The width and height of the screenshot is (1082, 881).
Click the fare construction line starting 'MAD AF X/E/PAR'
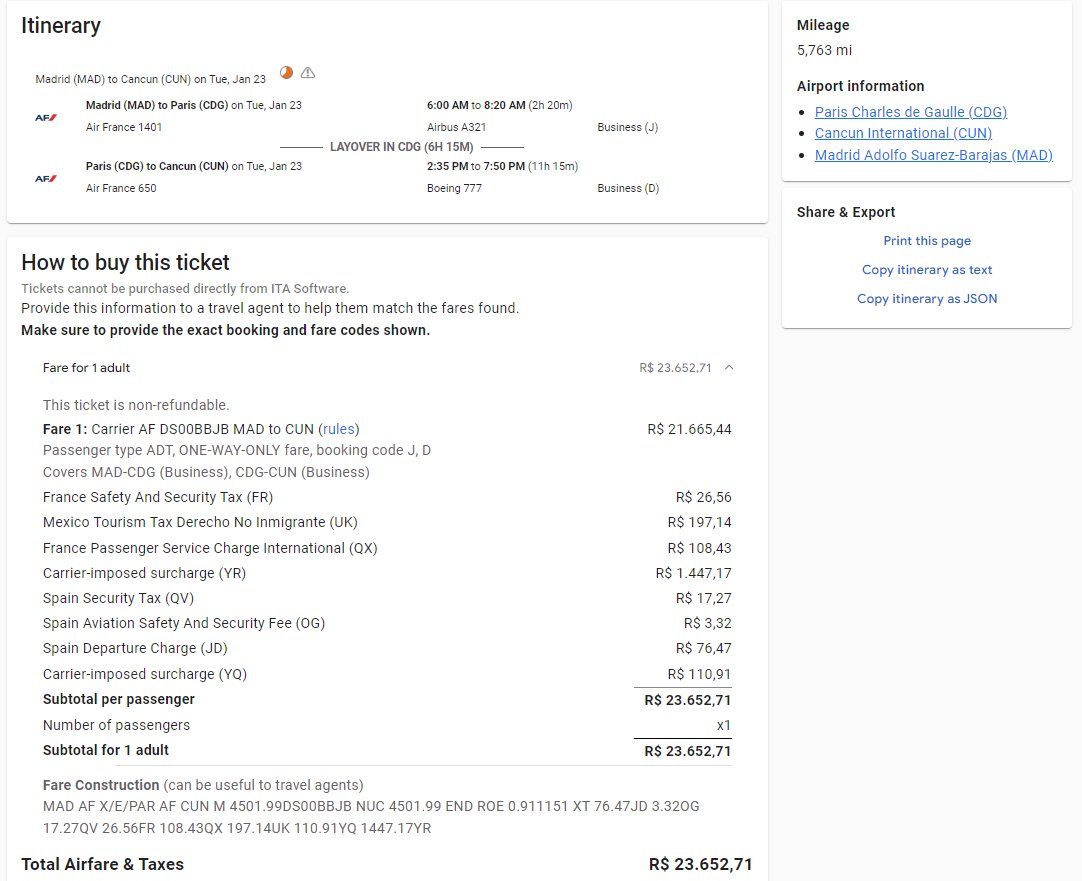[x=371, y=806]
